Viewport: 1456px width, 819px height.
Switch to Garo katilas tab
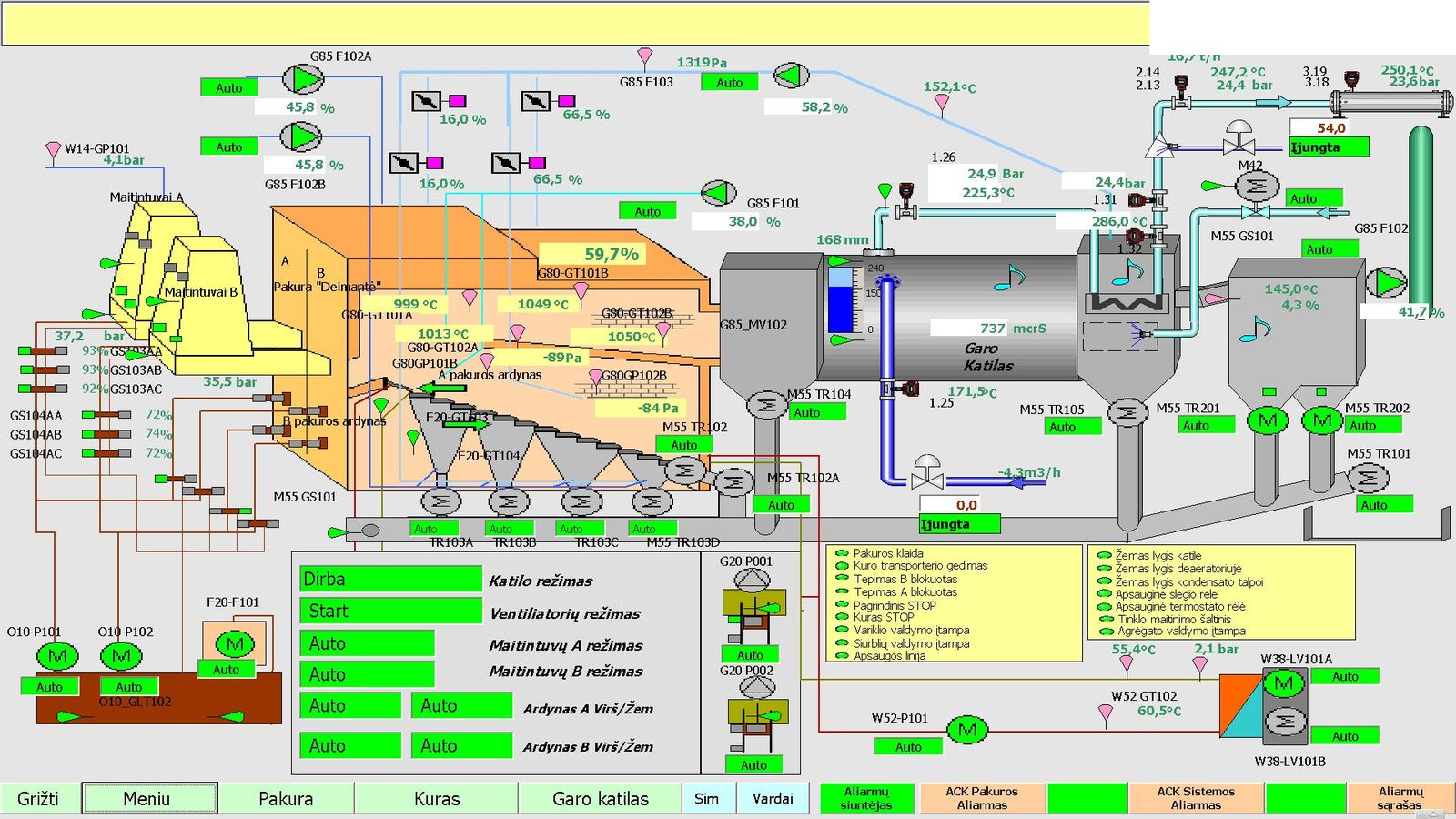pos(601,798)
